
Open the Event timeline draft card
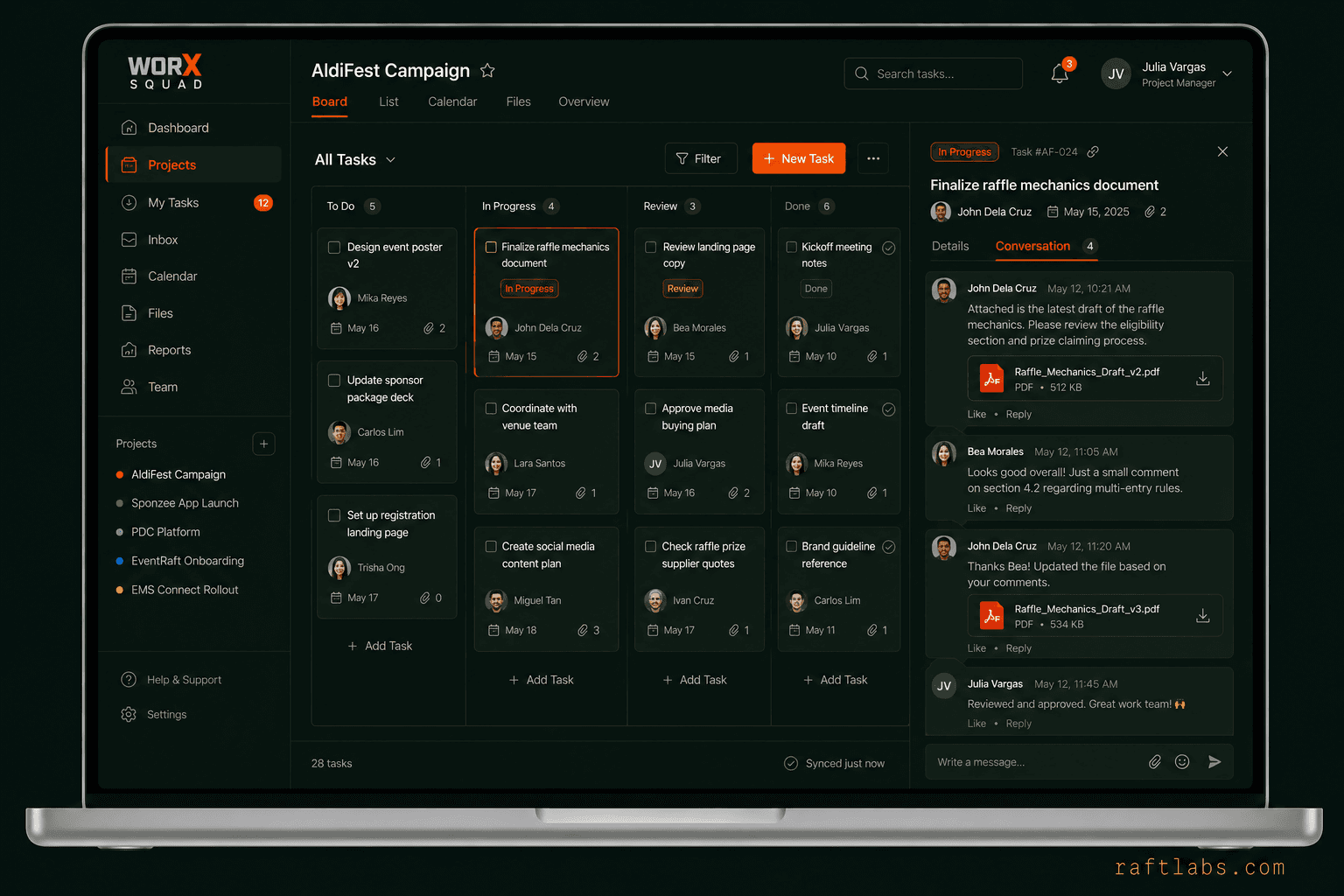click(839, 451)
